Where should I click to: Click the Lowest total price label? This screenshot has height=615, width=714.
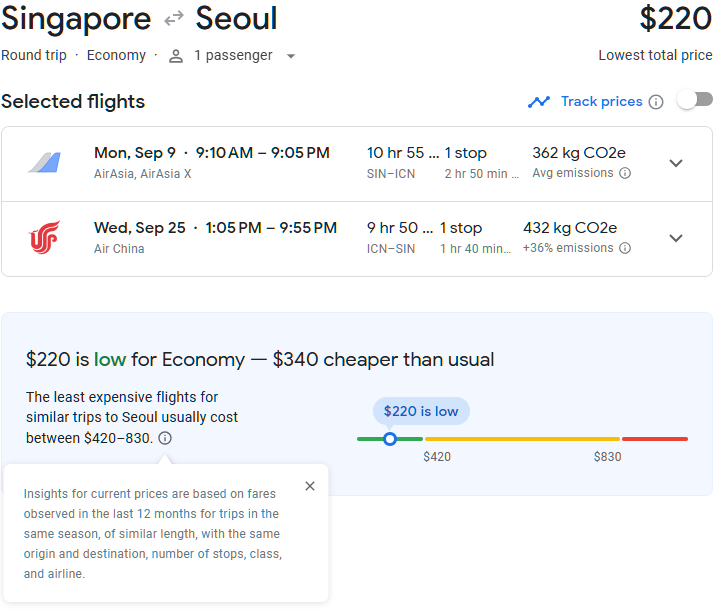point(655,56)
